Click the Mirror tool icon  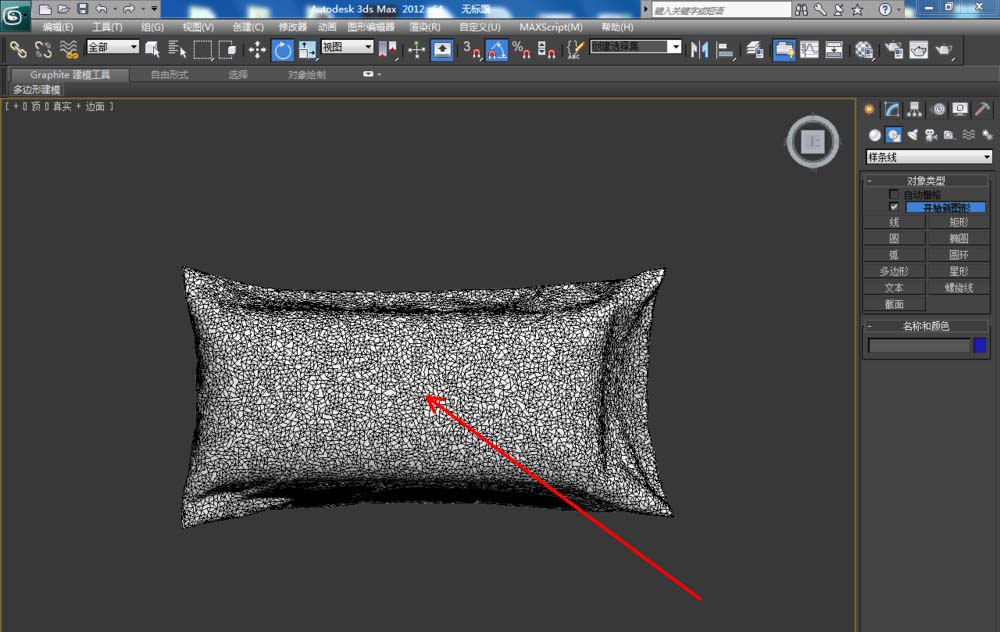[x=700, y=50]
